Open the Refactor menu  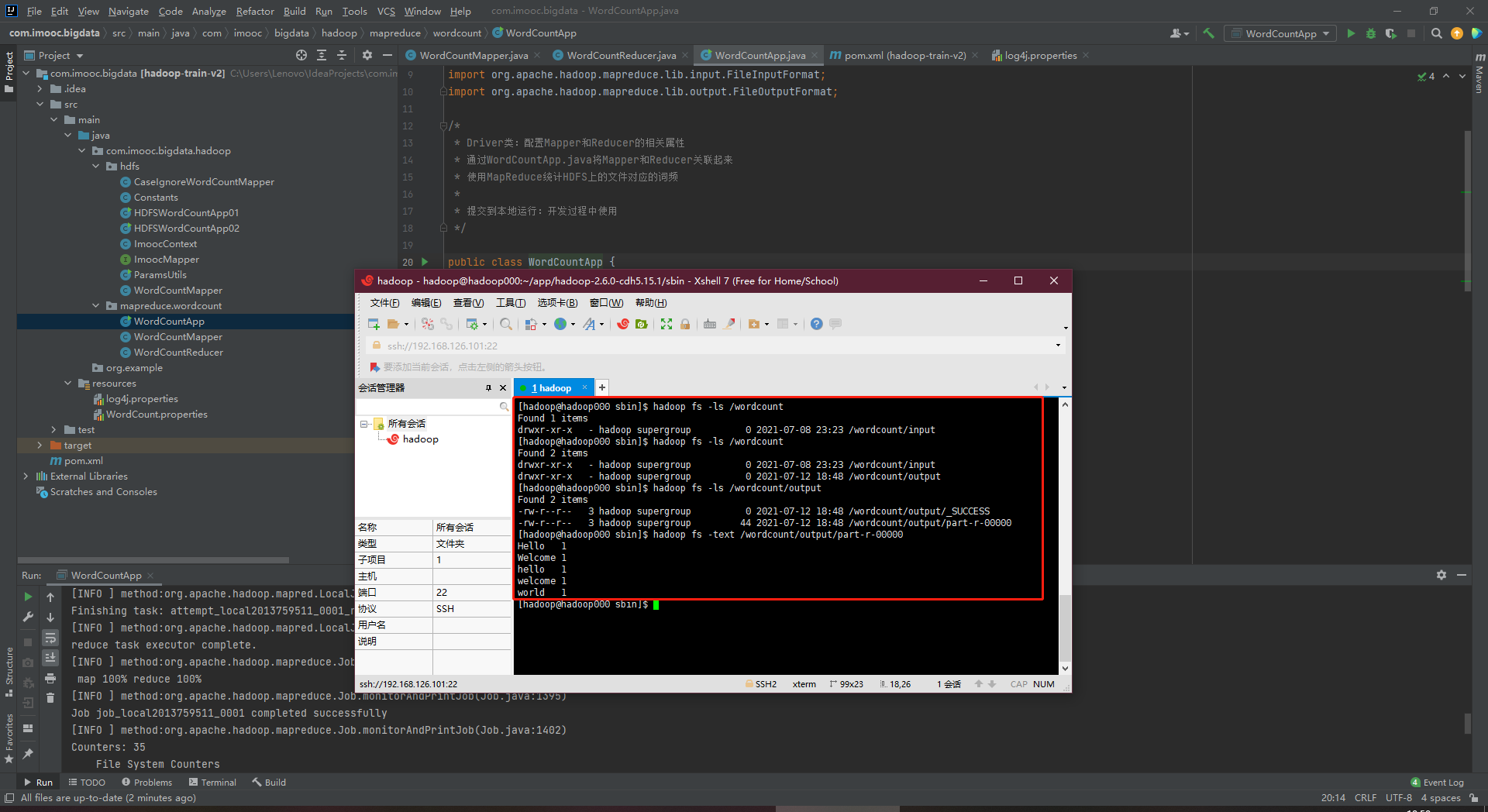(x=255, y=11)
